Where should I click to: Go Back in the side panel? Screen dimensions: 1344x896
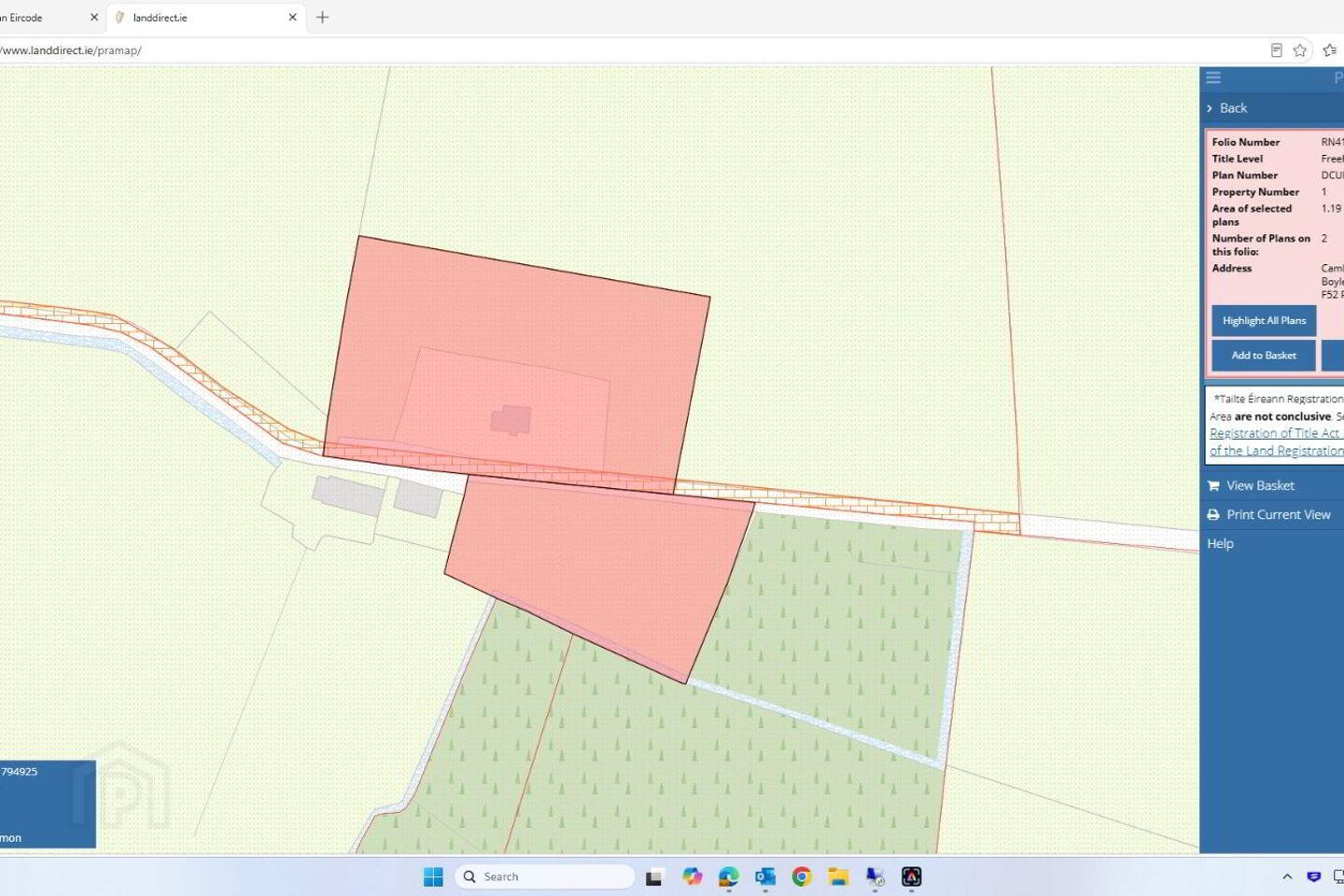[1233, 108]
